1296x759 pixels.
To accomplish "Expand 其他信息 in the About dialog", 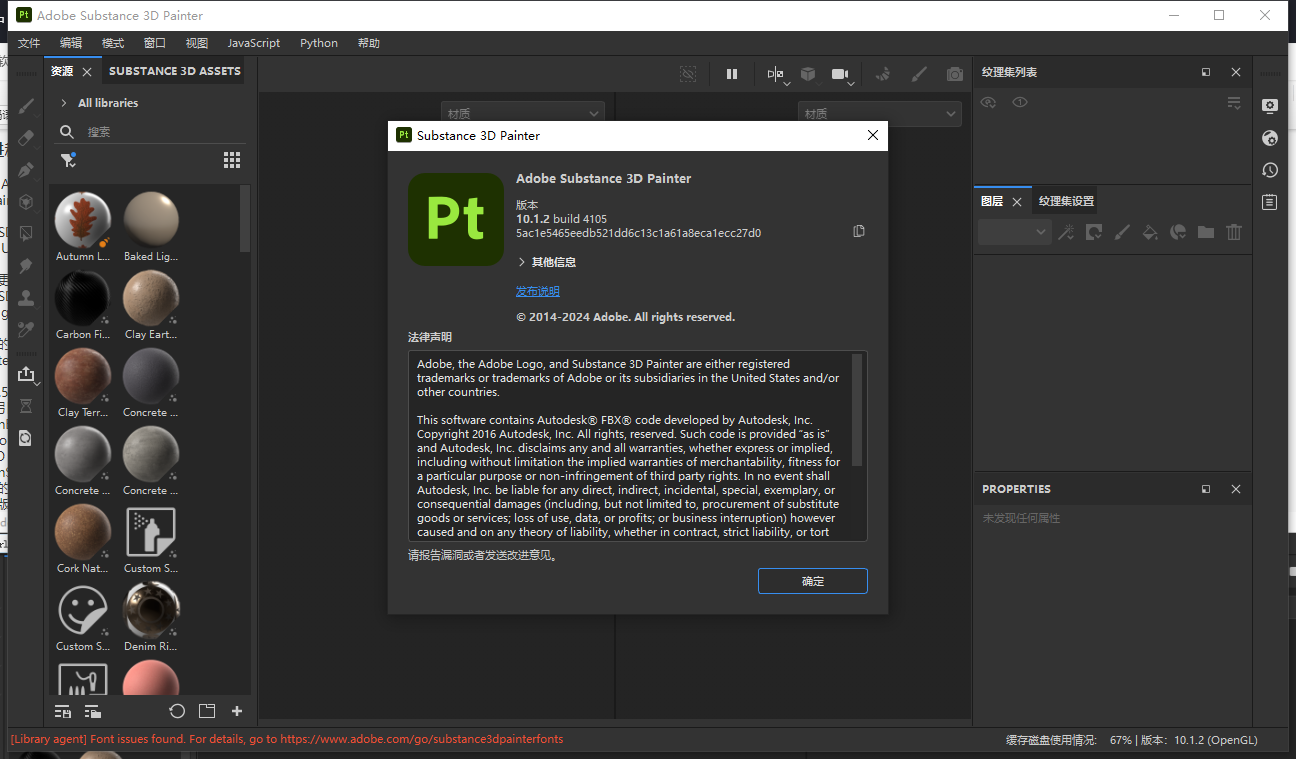I will tap(546, 262).
